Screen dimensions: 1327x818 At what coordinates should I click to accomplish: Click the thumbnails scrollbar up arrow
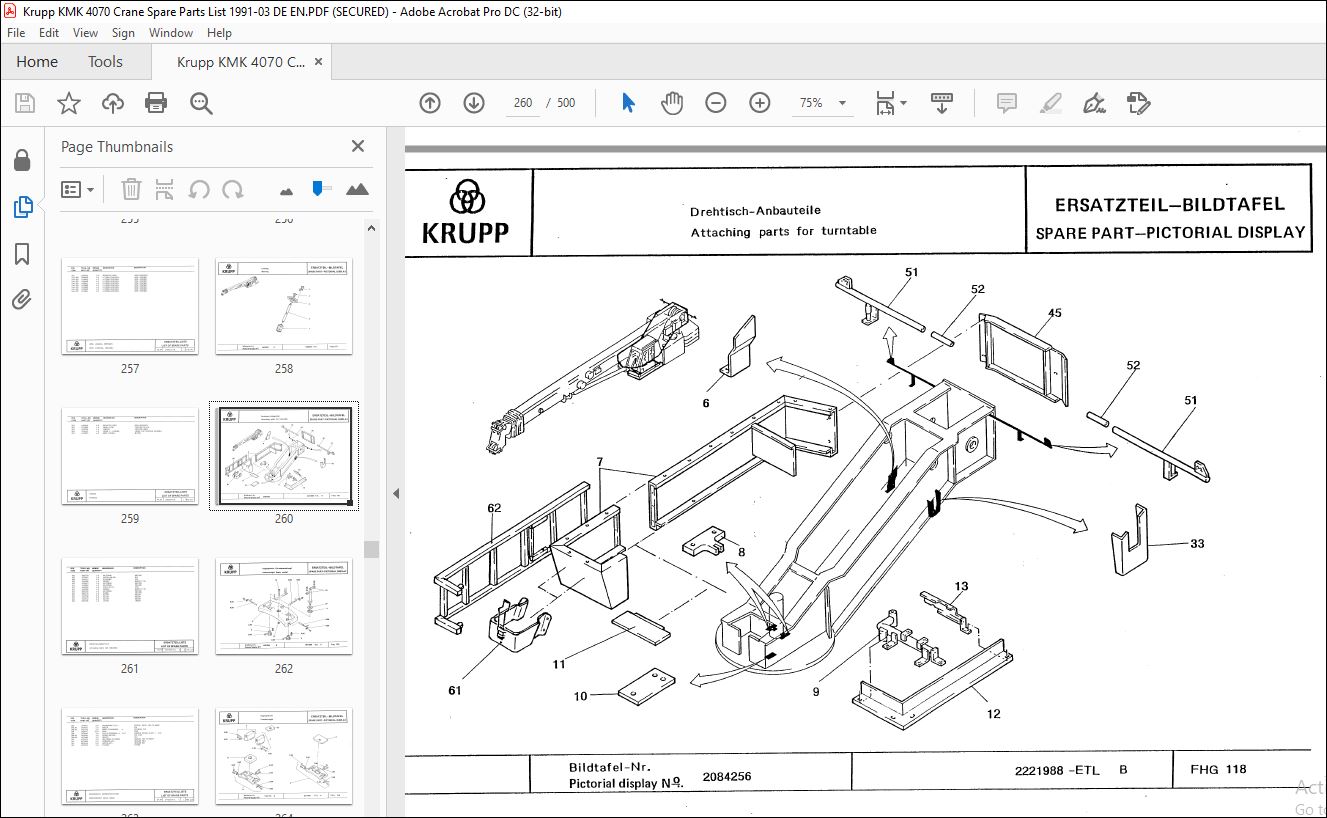(371, 227)
